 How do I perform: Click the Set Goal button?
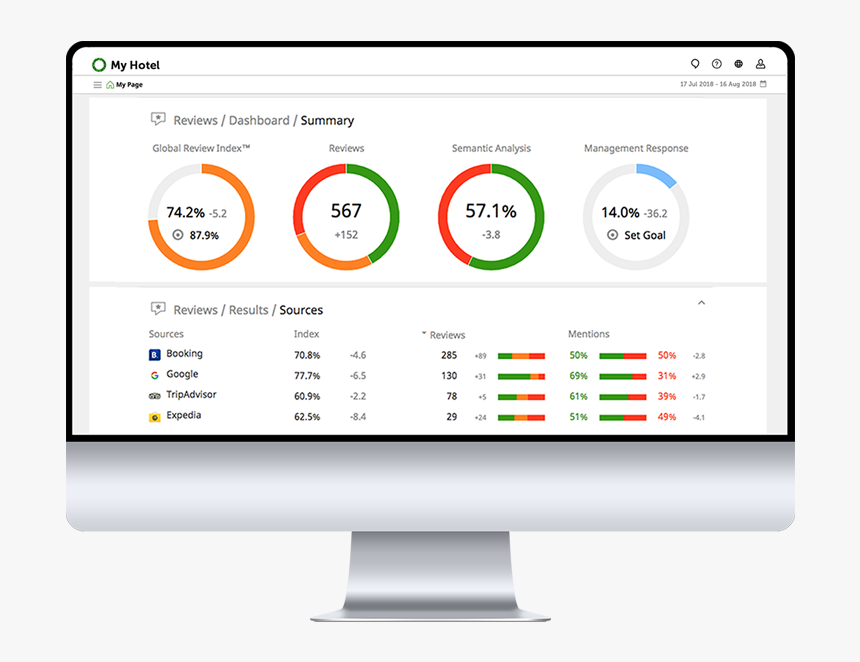click(645, 235)
